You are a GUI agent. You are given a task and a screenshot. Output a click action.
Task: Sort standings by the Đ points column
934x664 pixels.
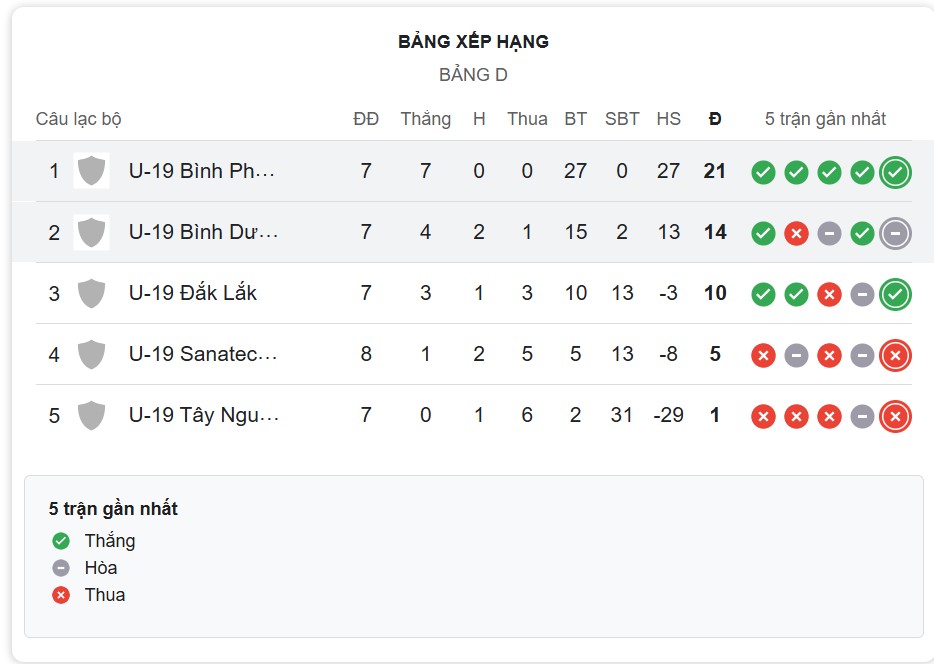(x=714, y=118)
